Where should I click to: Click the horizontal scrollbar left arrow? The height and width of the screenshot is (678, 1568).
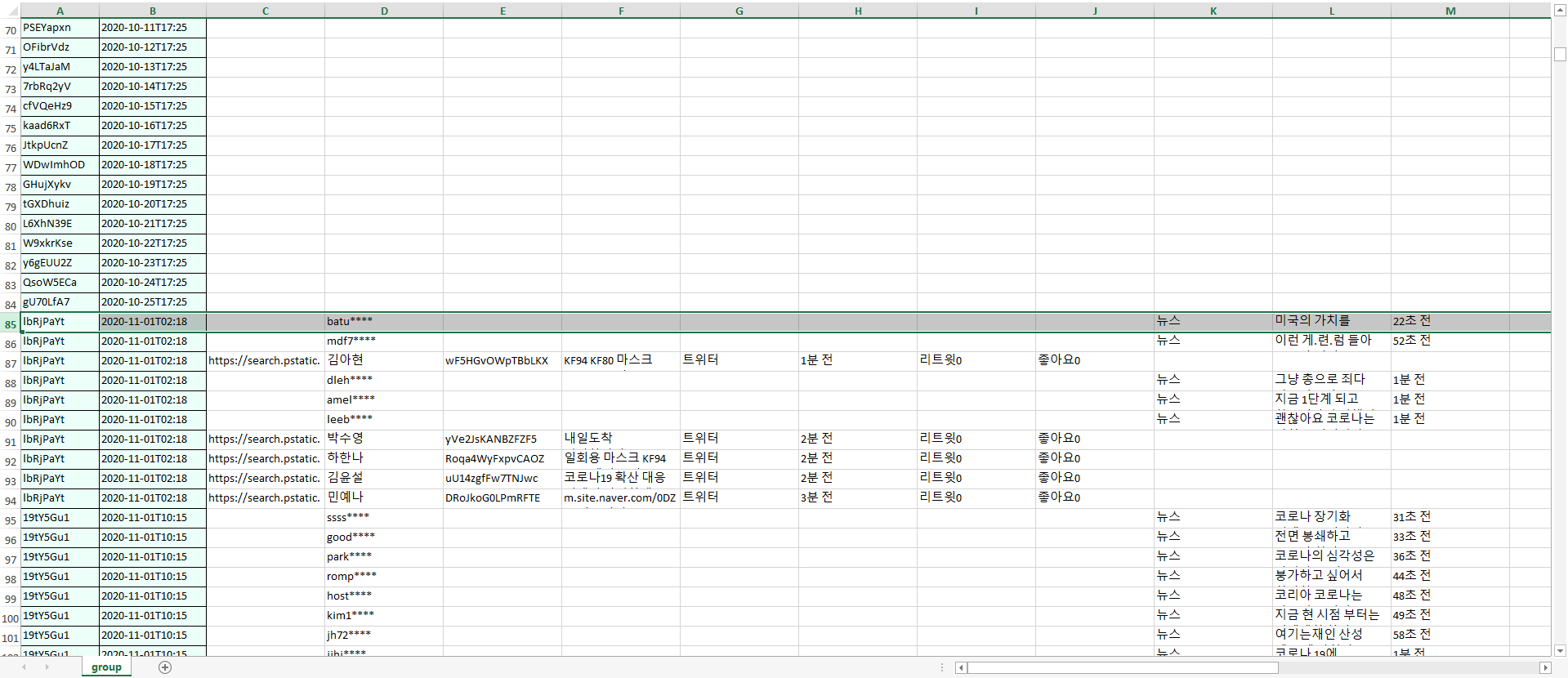coord(962,668)
